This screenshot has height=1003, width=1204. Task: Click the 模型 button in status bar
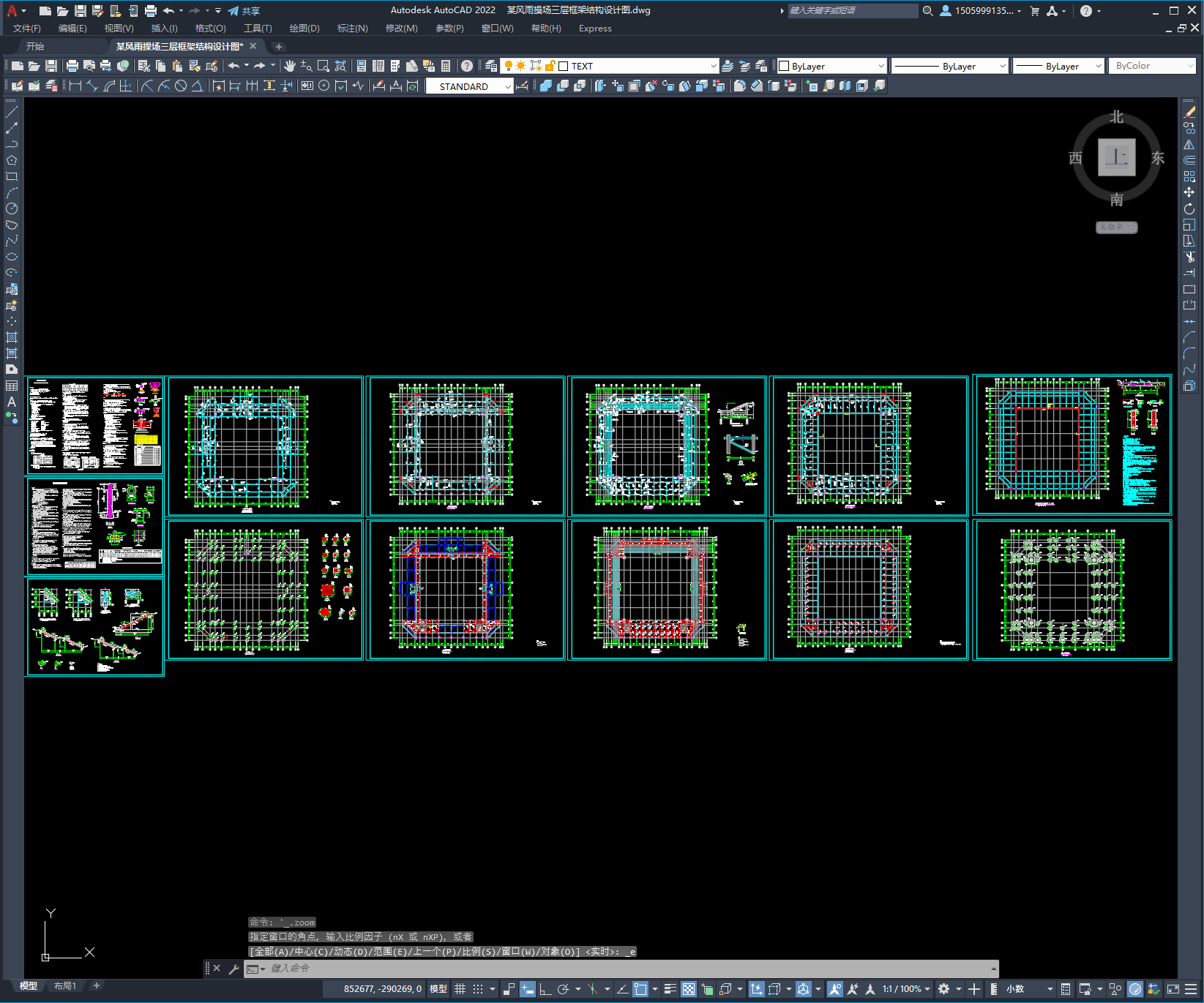tap(438, 989)
